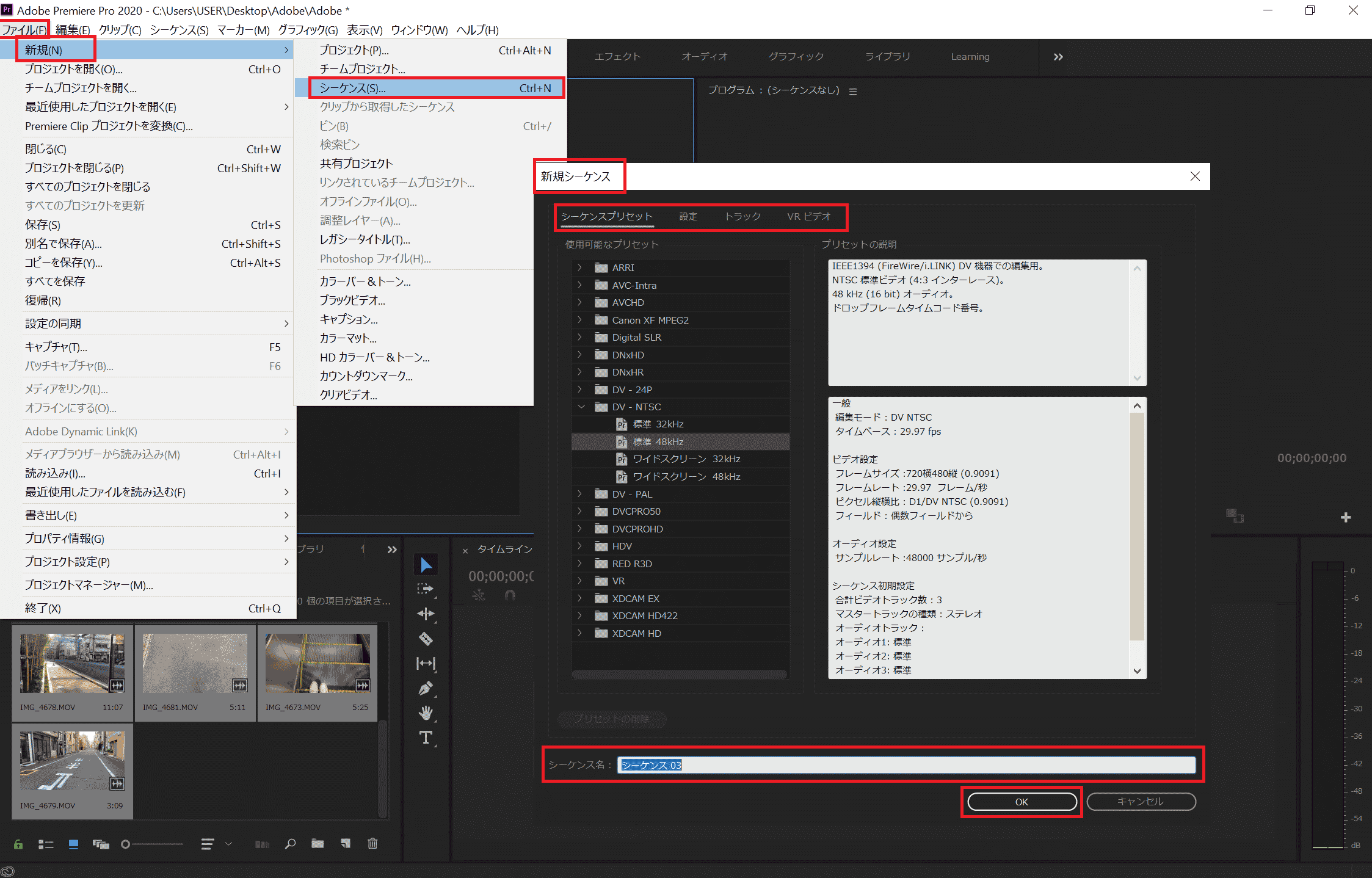Click the preset details vertical scrollbar

pyautogui.click(x=1137, y=526)
